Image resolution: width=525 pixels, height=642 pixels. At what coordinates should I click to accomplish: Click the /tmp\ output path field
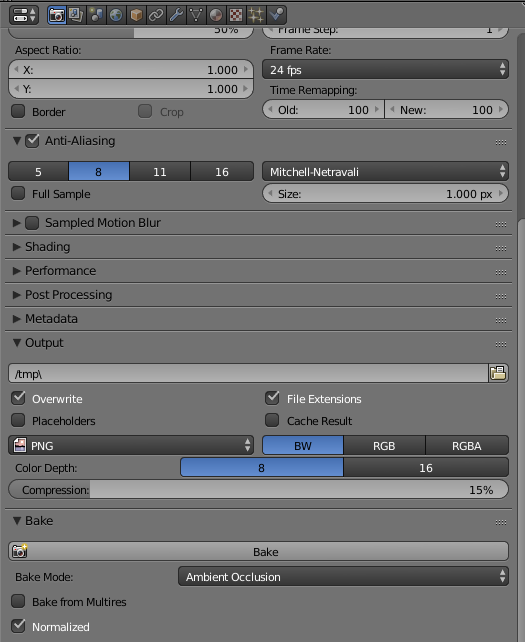point(248,373)
